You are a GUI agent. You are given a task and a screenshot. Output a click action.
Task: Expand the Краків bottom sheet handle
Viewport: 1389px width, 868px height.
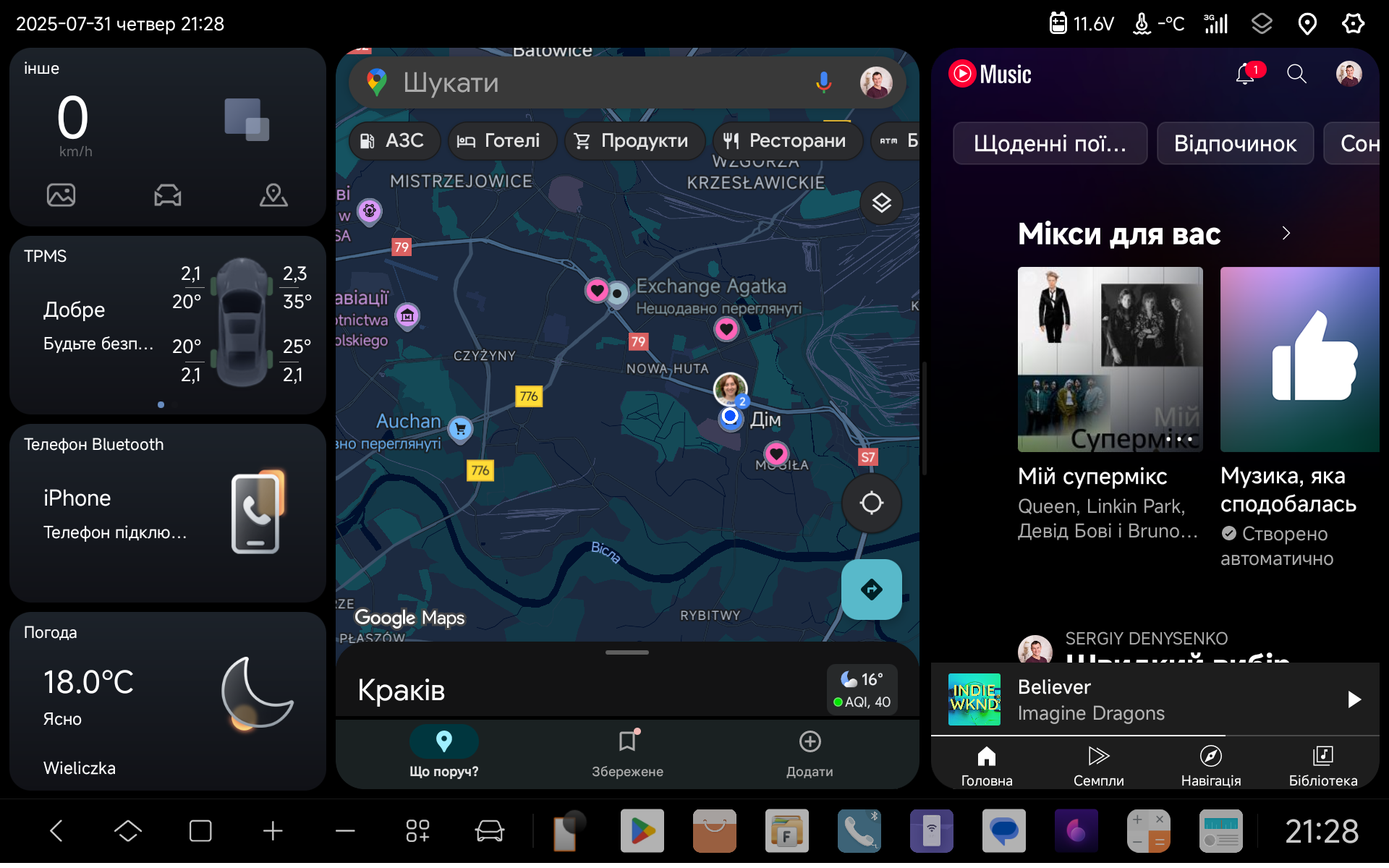tap(626, 652)
